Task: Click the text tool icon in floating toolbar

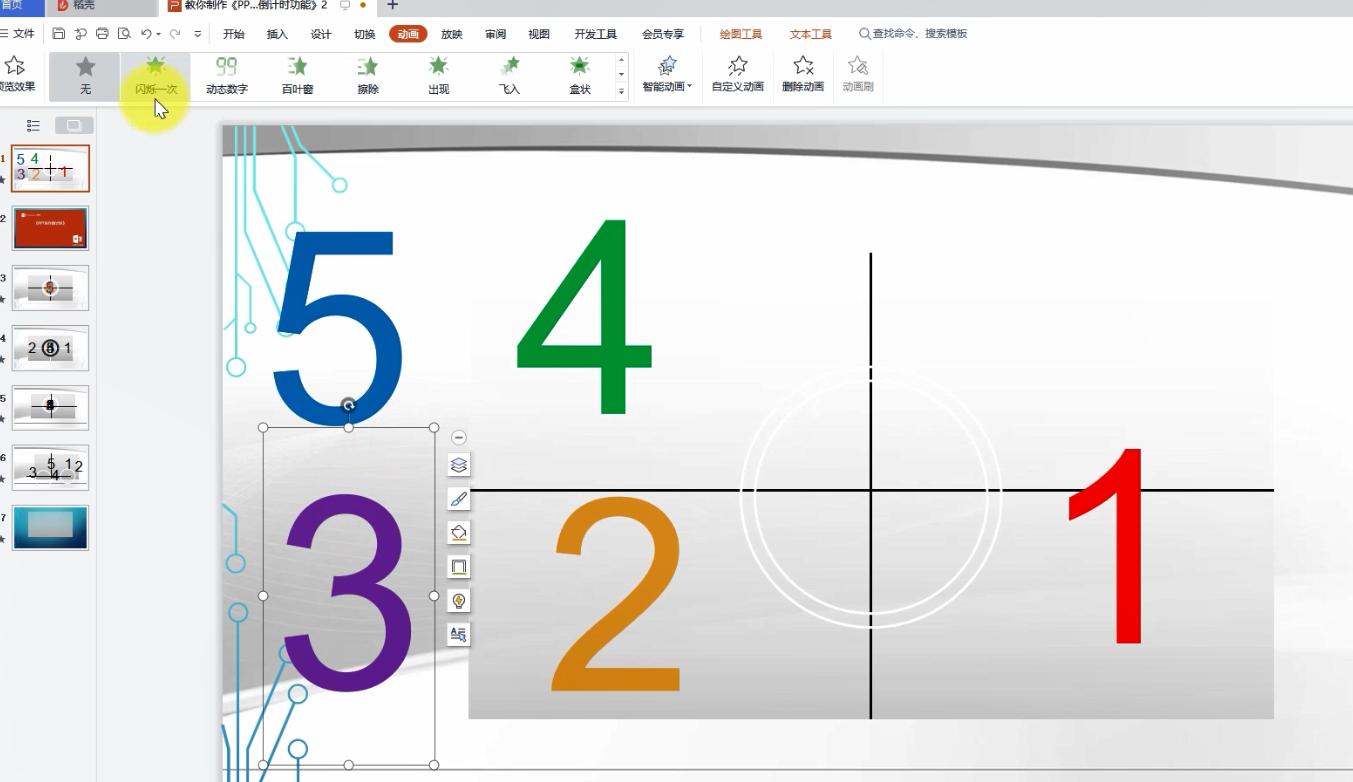Action: (x=459, y=635)
